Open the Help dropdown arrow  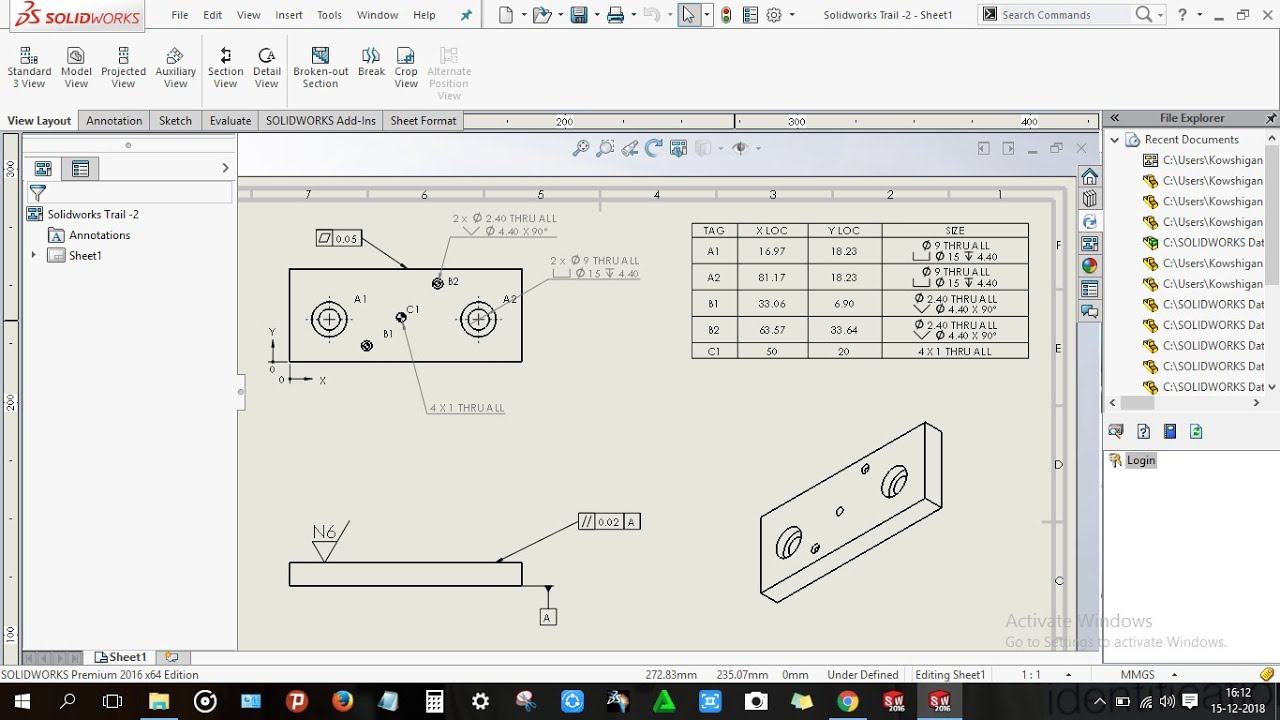coord(1198,15)
